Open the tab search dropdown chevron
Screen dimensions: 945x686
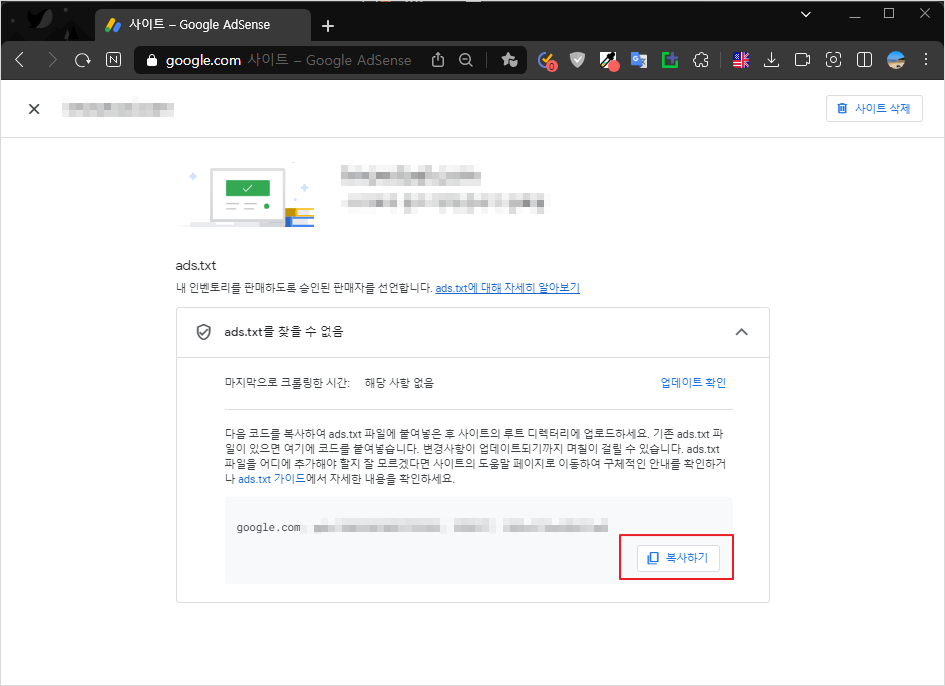806,14
